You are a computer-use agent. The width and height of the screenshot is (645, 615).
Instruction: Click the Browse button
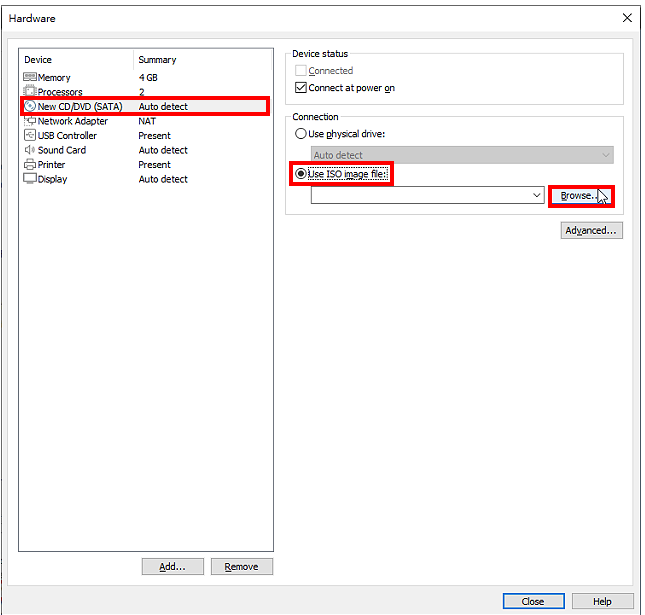pos(581,196)
